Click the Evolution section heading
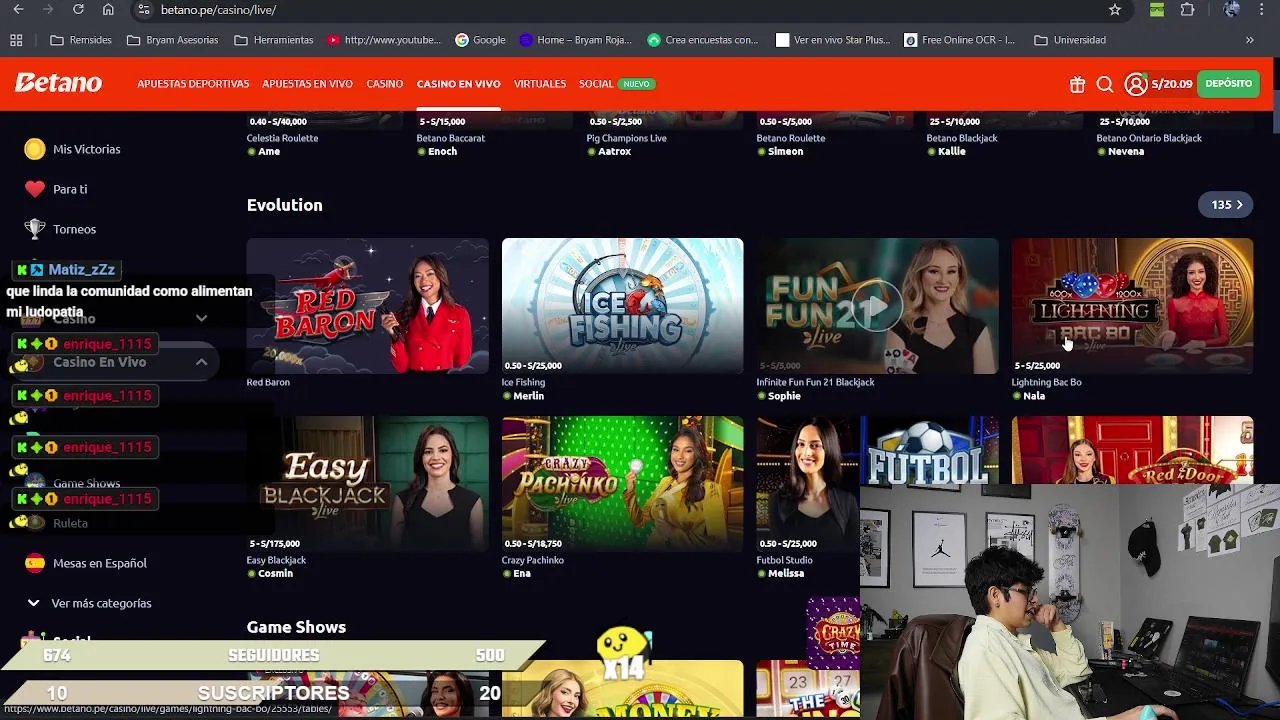This screenshot has width=1280, height=720. (284, 205)
